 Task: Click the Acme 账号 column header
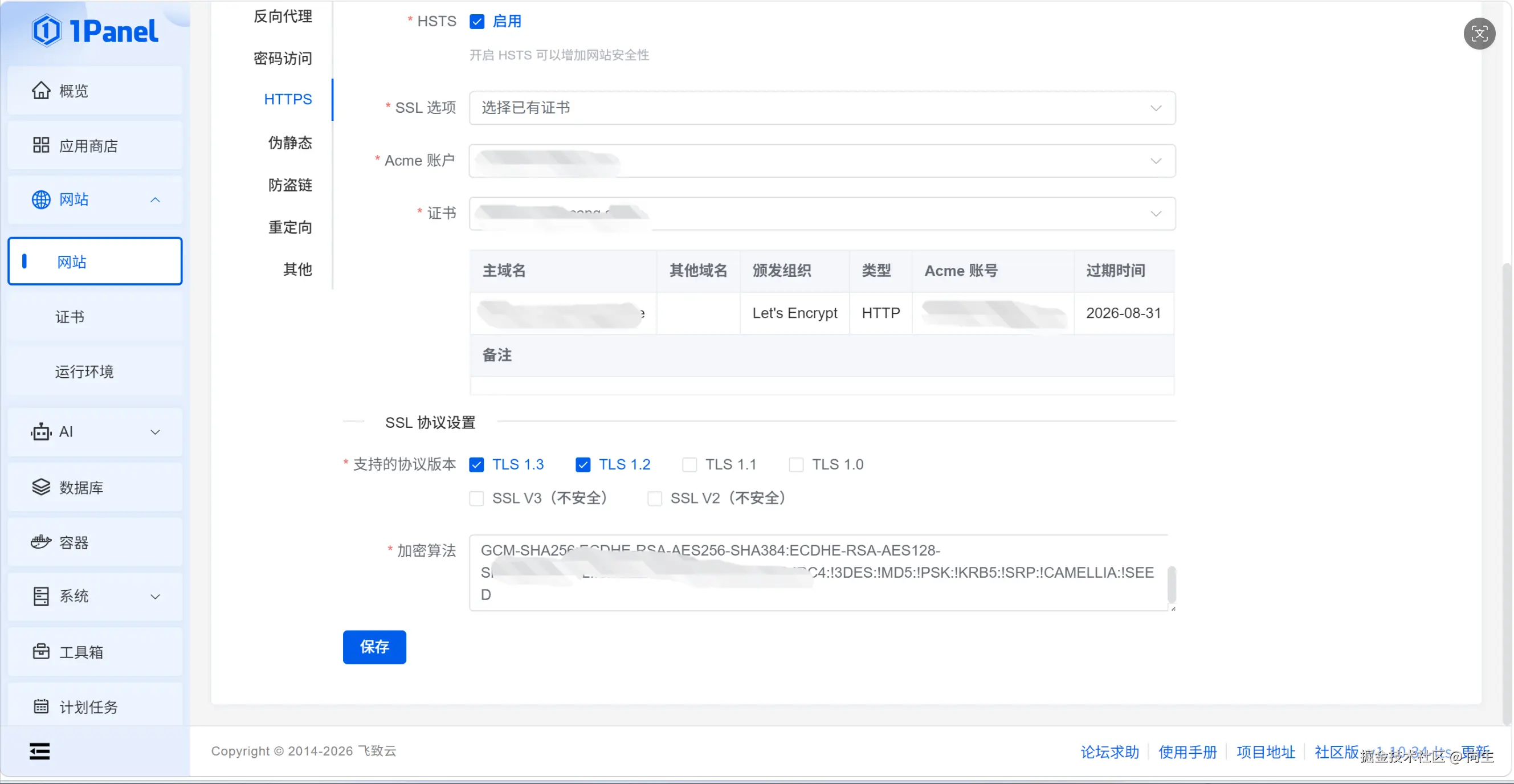pyautogui.click(x=993, y=271)
